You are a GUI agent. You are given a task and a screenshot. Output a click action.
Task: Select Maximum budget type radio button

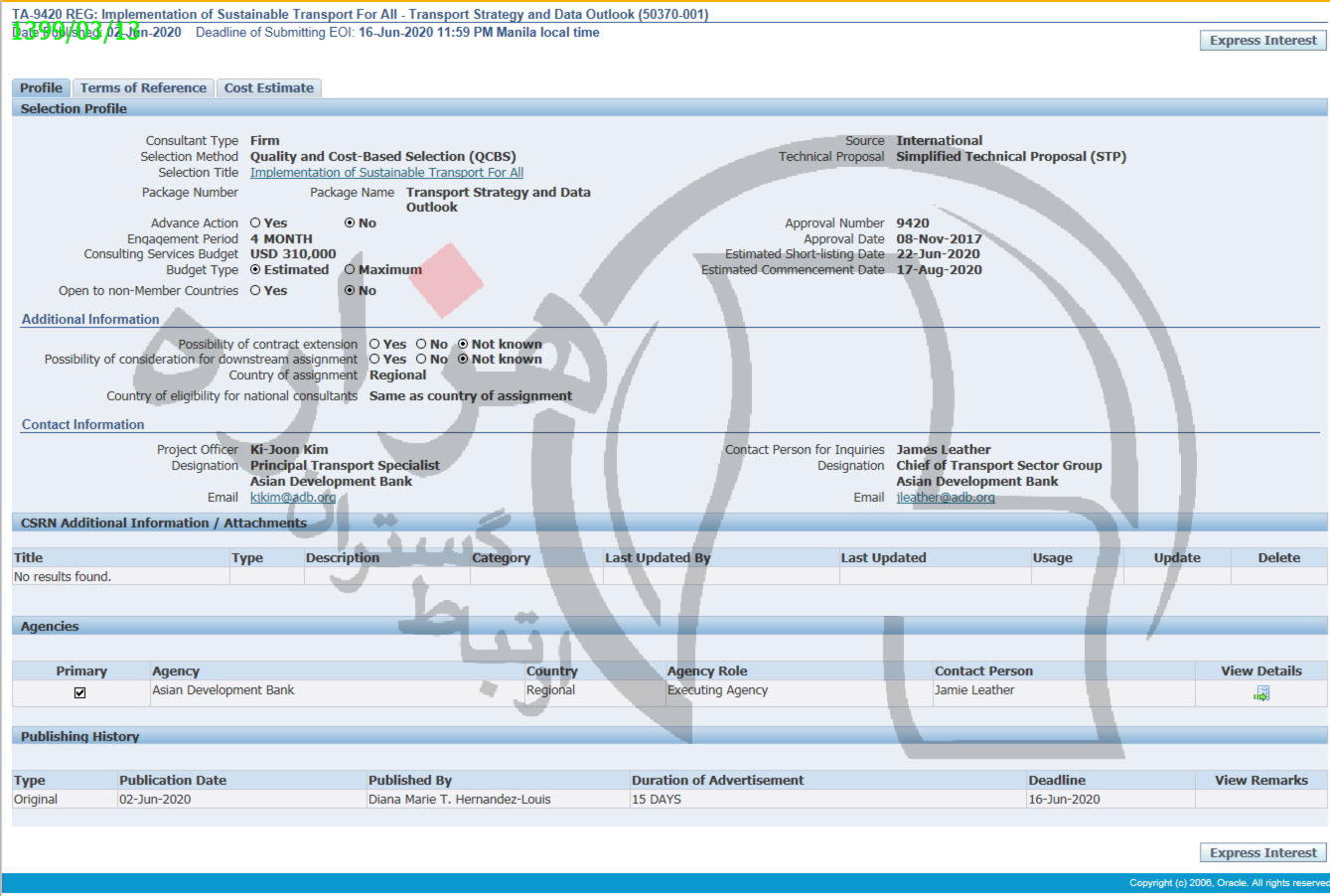350,270
